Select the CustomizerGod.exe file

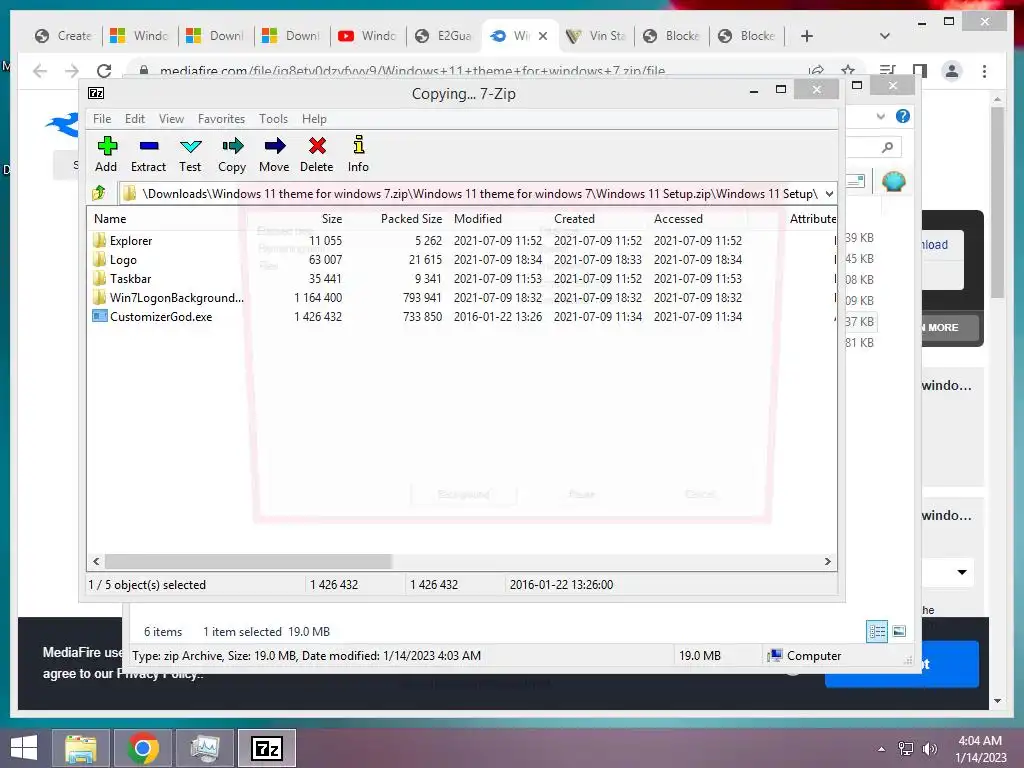(462, 316)
